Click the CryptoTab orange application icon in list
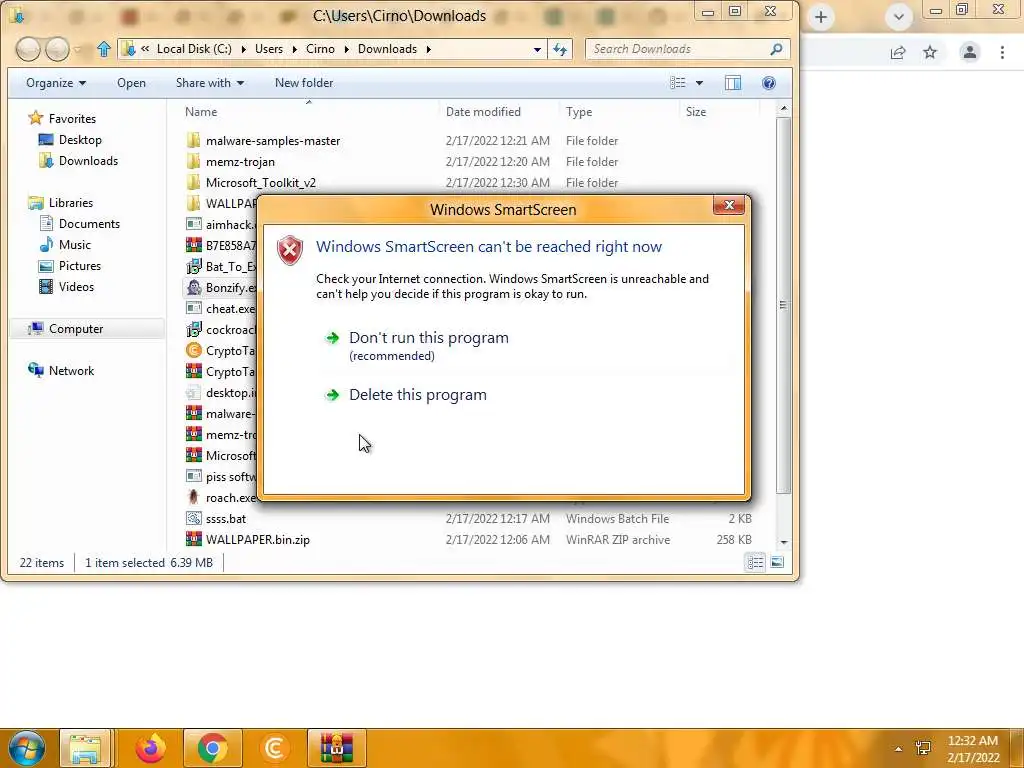Viewport: 1024px width, 768px height. pos(193,351)
